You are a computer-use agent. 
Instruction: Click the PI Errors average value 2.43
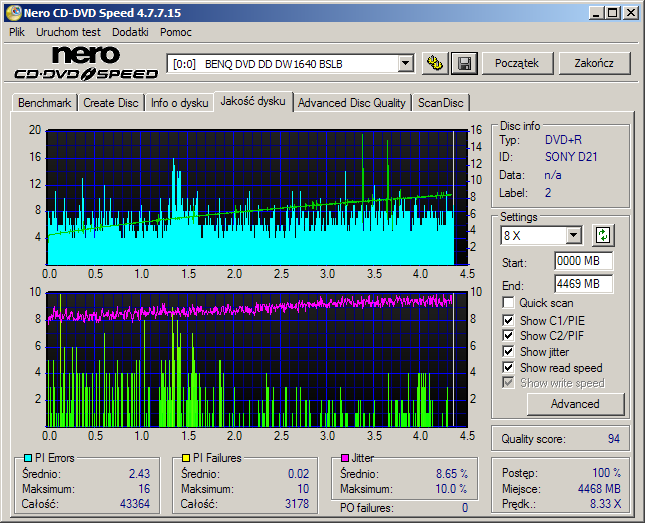(139, 474)
